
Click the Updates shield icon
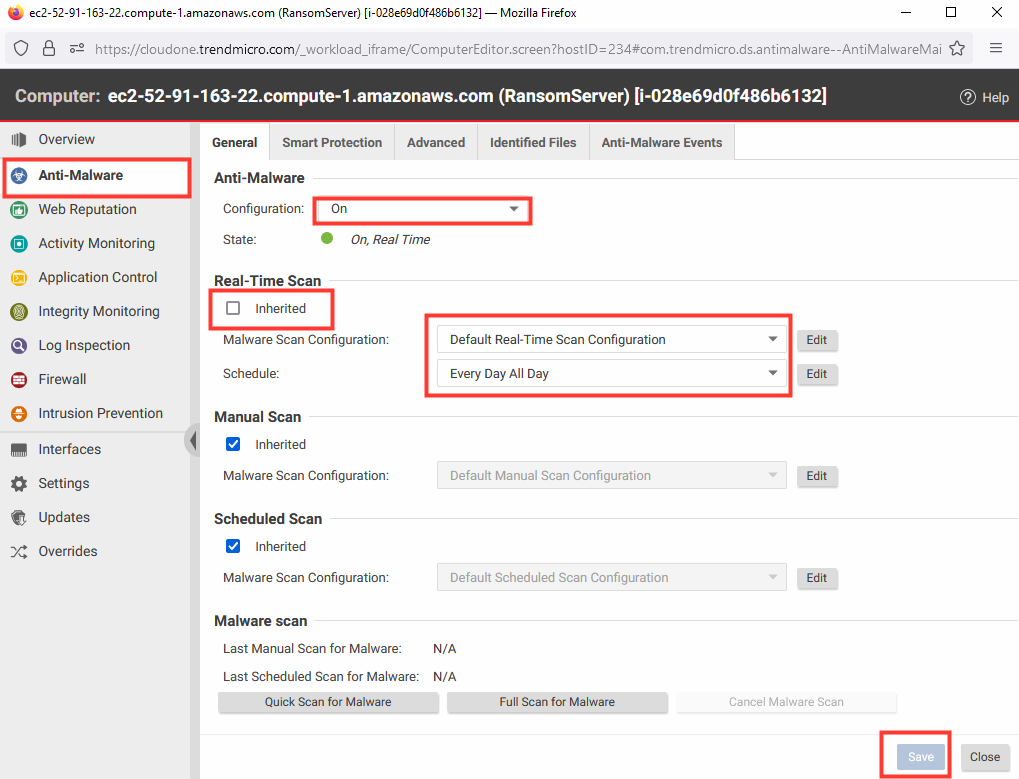click(19, 518)
